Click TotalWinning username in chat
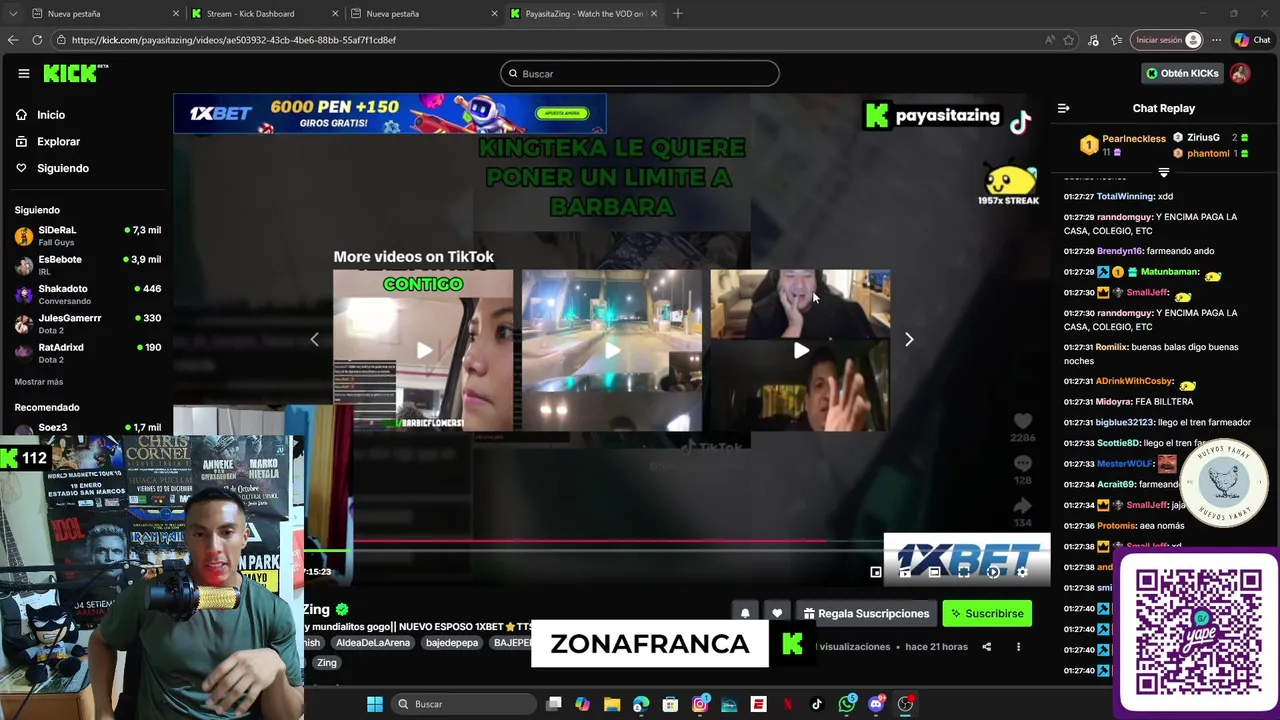Screen dimensions: 1280x720 coord(1125,197)
